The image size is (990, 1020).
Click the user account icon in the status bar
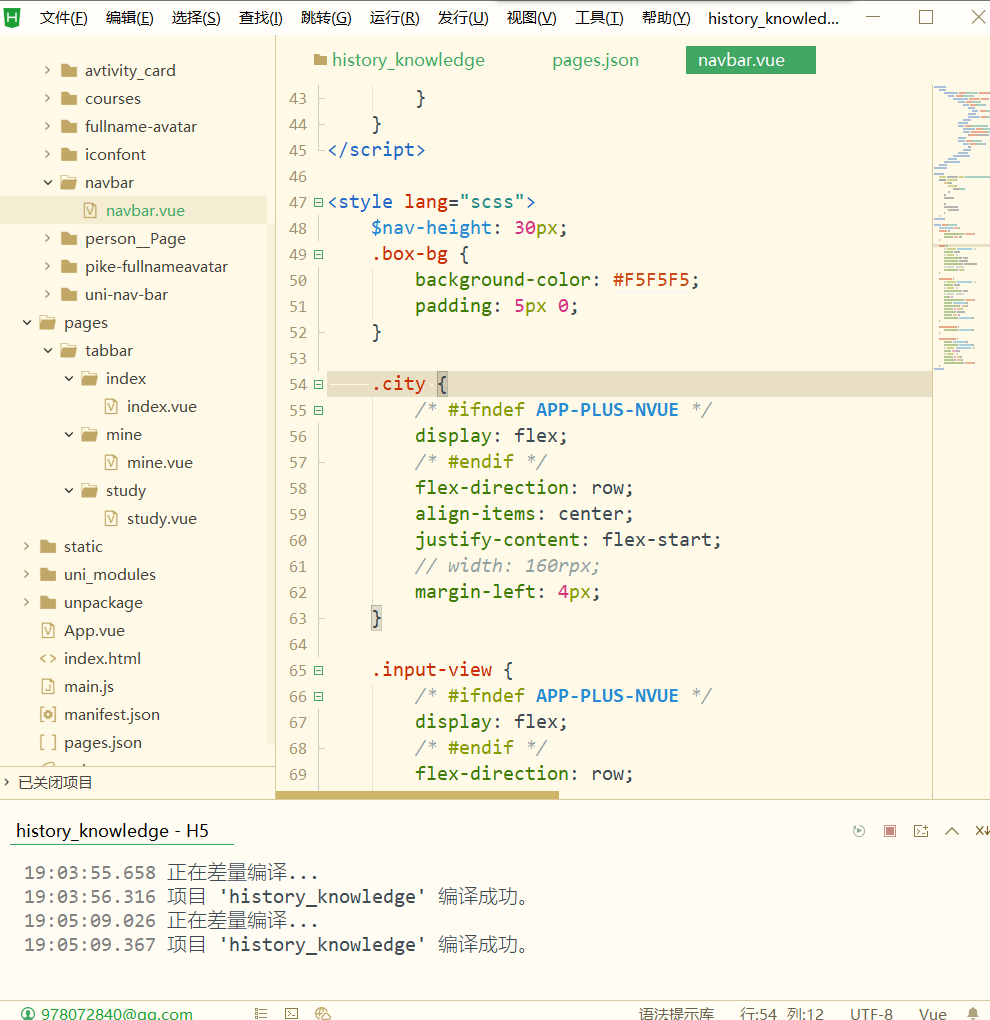click(x=28, y=1013)
